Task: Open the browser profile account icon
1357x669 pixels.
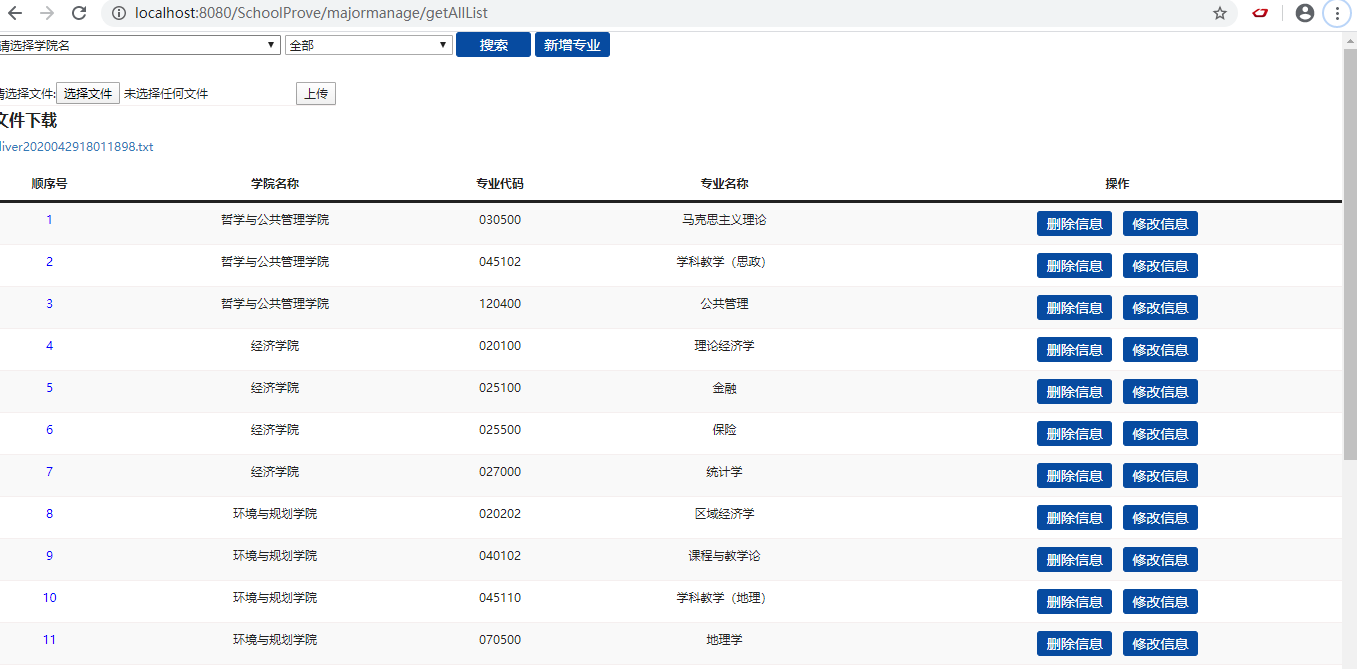Action: (x=1302, y=13)
